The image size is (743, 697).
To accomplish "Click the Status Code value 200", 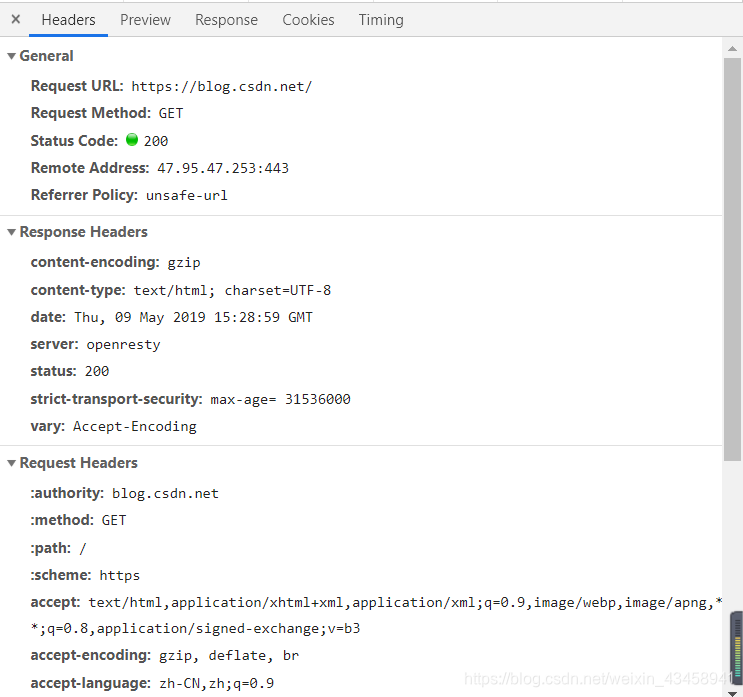I will (156, 141).
